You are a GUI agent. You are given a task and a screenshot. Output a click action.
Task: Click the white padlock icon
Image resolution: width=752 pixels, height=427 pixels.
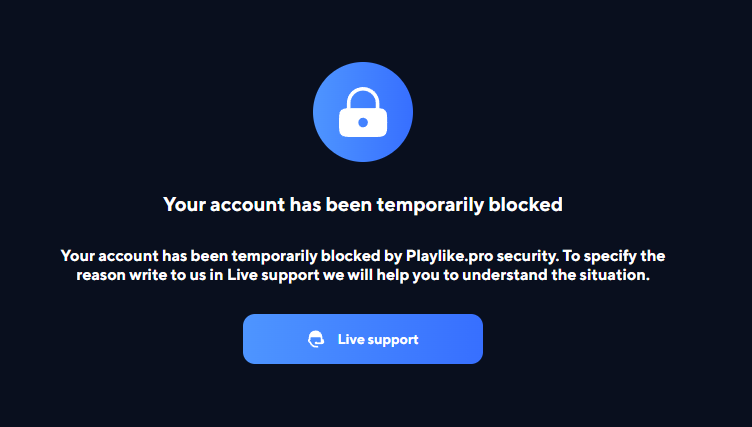pos(363,112)
